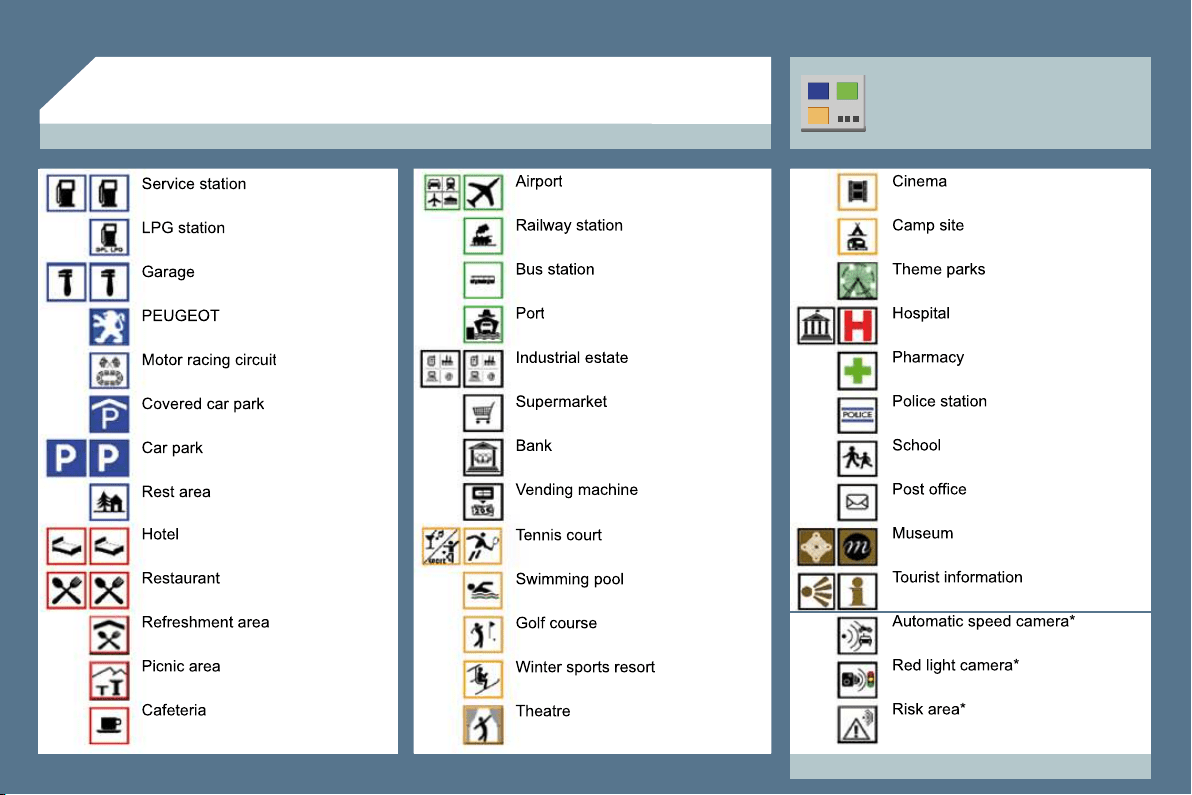
Task: Select the Covered car park icon
Action: (x=109, y=415)
